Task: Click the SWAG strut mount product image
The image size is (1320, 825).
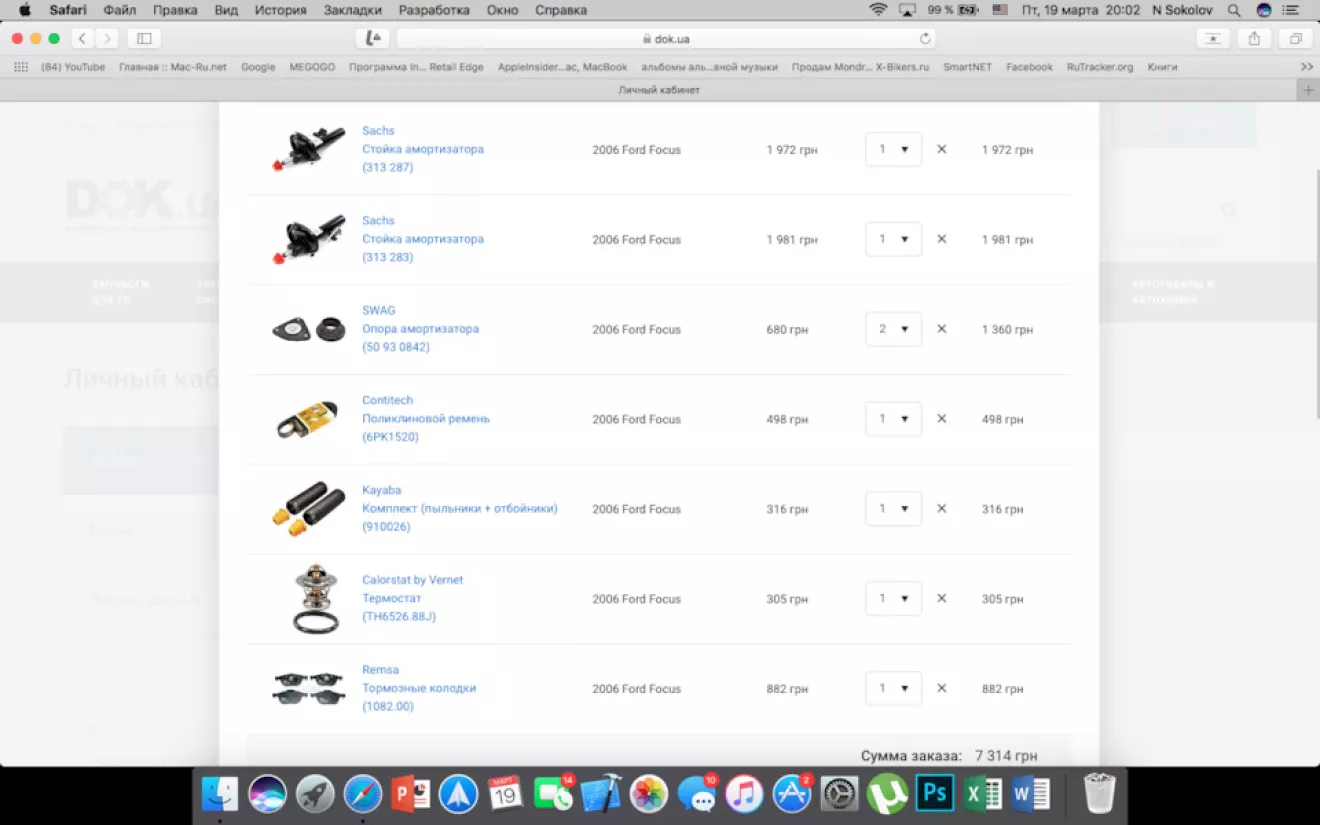Action: pyautogui.click(x=309, y=330)
